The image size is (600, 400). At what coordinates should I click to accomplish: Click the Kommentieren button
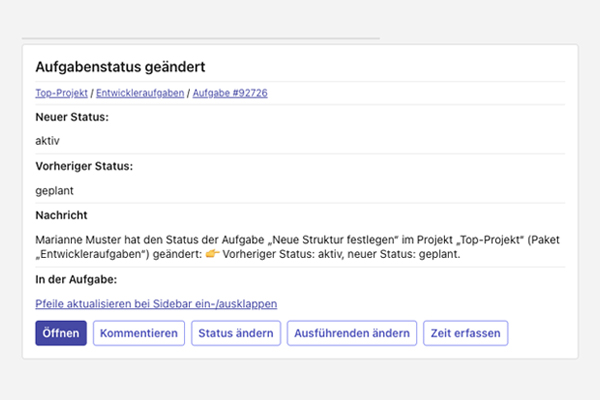click(139, 333)
